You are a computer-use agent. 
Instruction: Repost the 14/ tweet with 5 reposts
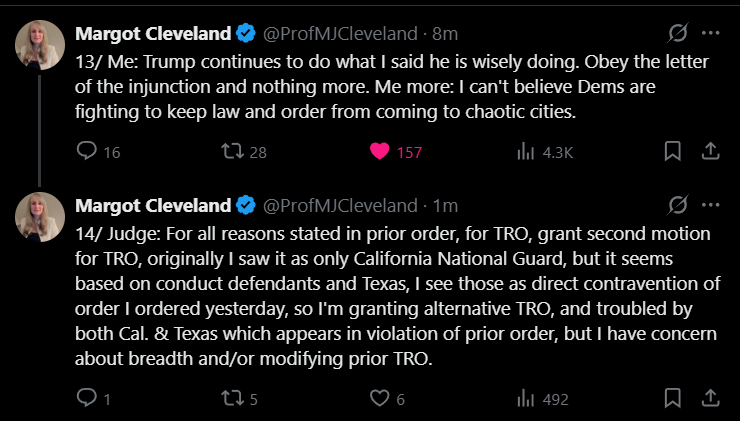233,398
